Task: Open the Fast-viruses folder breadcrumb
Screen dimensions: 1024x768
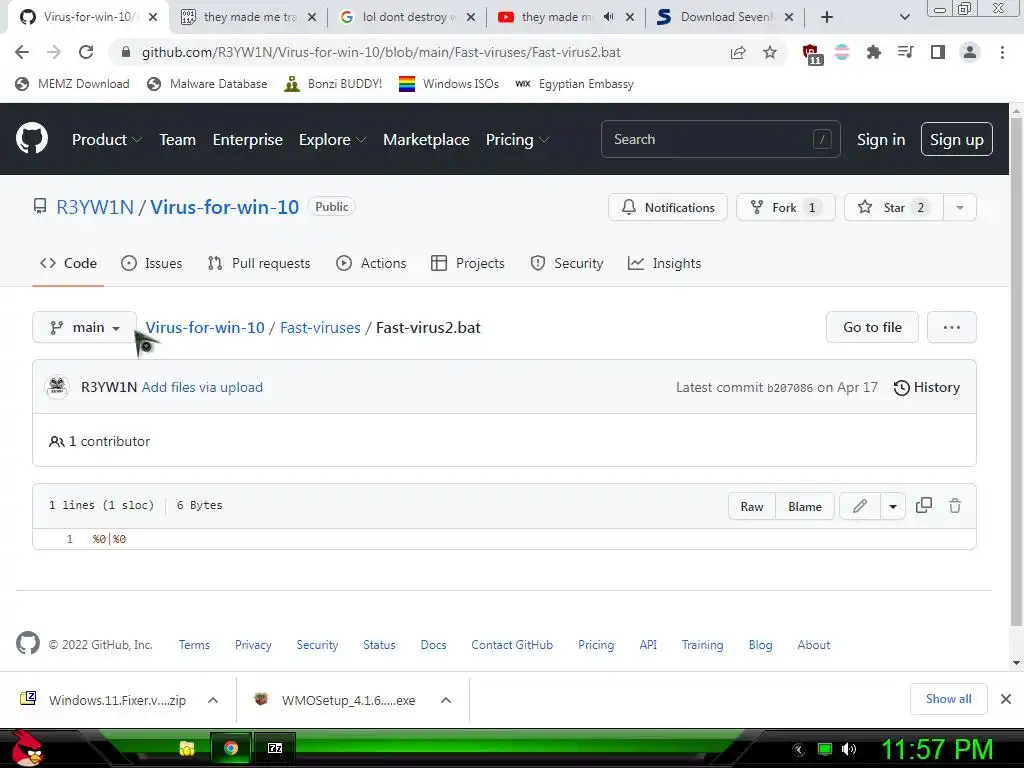Action: coord(320,327)
